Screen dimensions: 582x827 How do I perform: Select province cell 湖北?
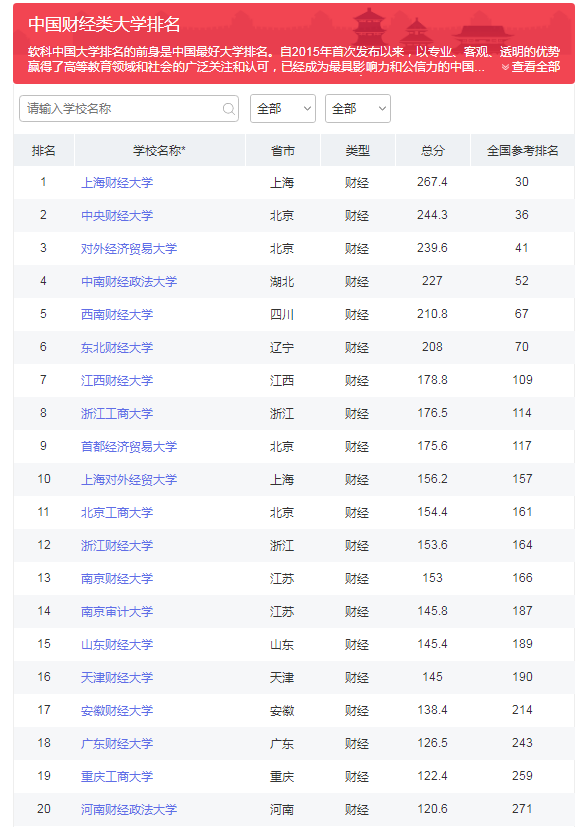click(282, 281)
